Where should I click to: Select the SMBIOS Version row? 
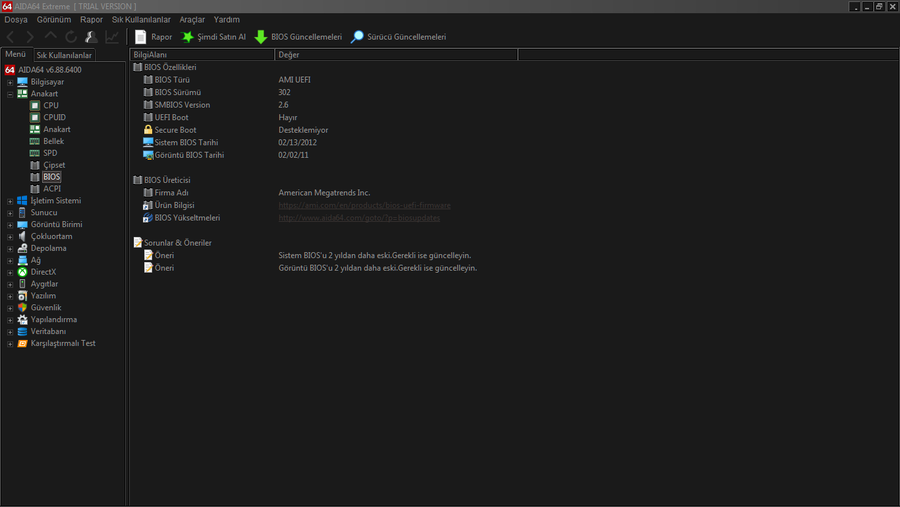coord(182,105)
